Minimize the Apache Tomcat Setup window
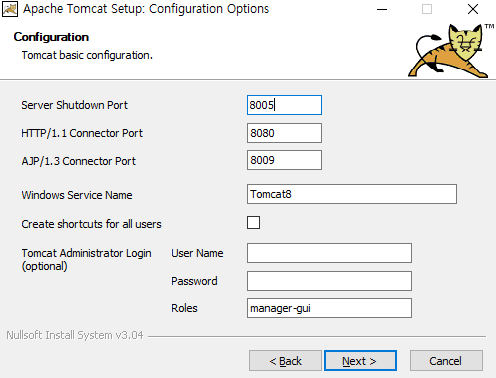This screenshot has height=378, width=496. (382, 9)
